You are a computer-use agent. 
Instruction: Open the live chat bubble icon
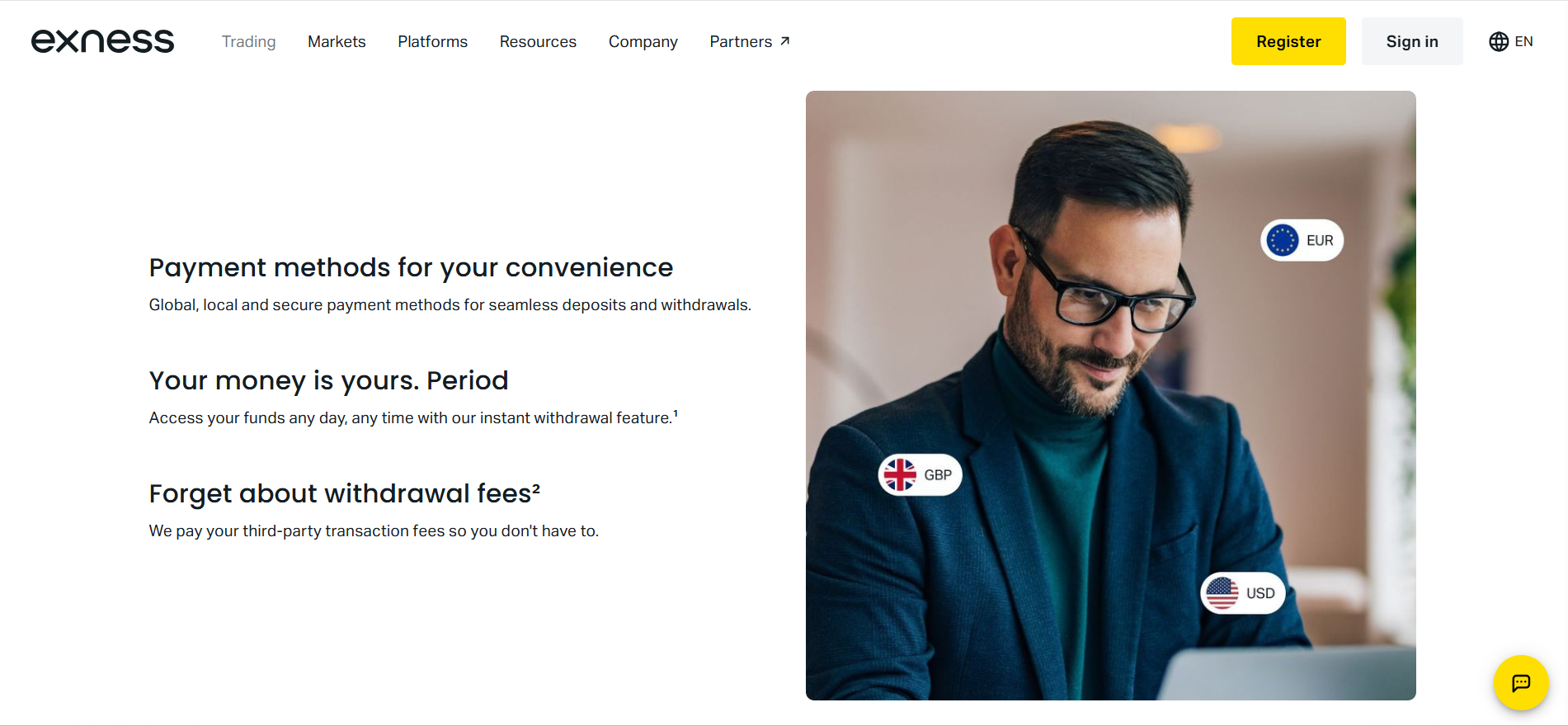pyautogui.click(x=1521, y=683)
